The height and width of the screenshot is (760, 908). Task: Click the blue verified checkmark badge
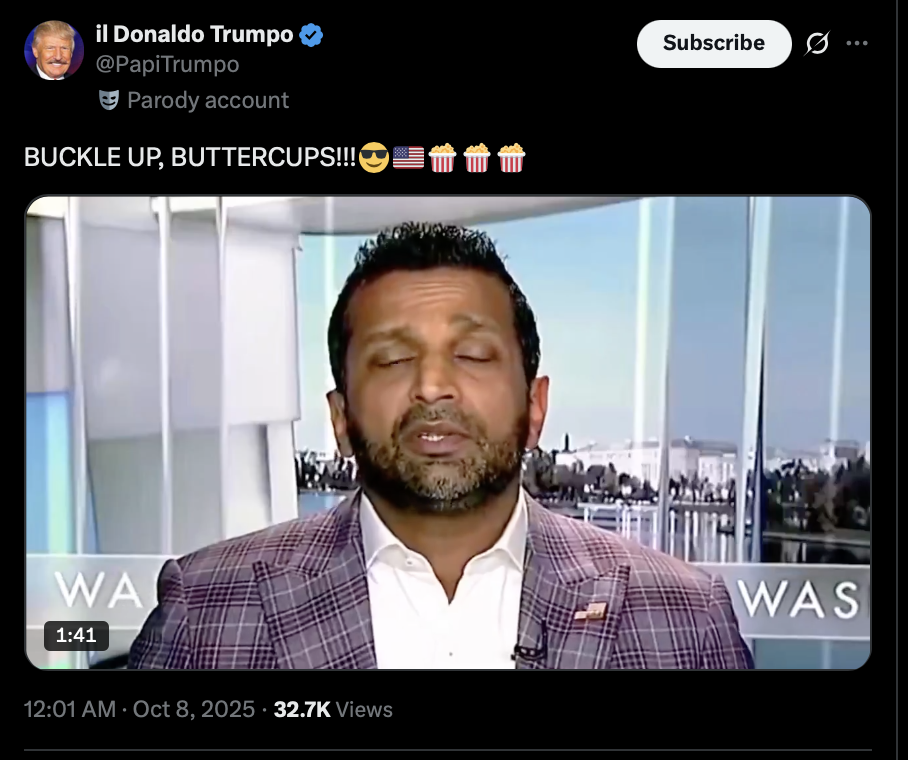click(x=311, y=35)
